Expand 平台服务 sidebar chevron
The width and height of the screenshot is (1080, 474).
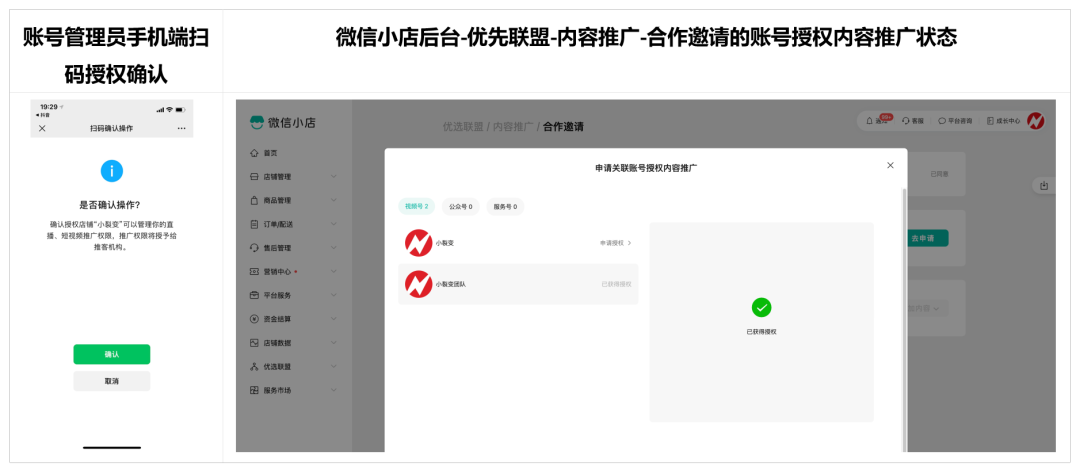pyautogui.click(x=334, y=296)
